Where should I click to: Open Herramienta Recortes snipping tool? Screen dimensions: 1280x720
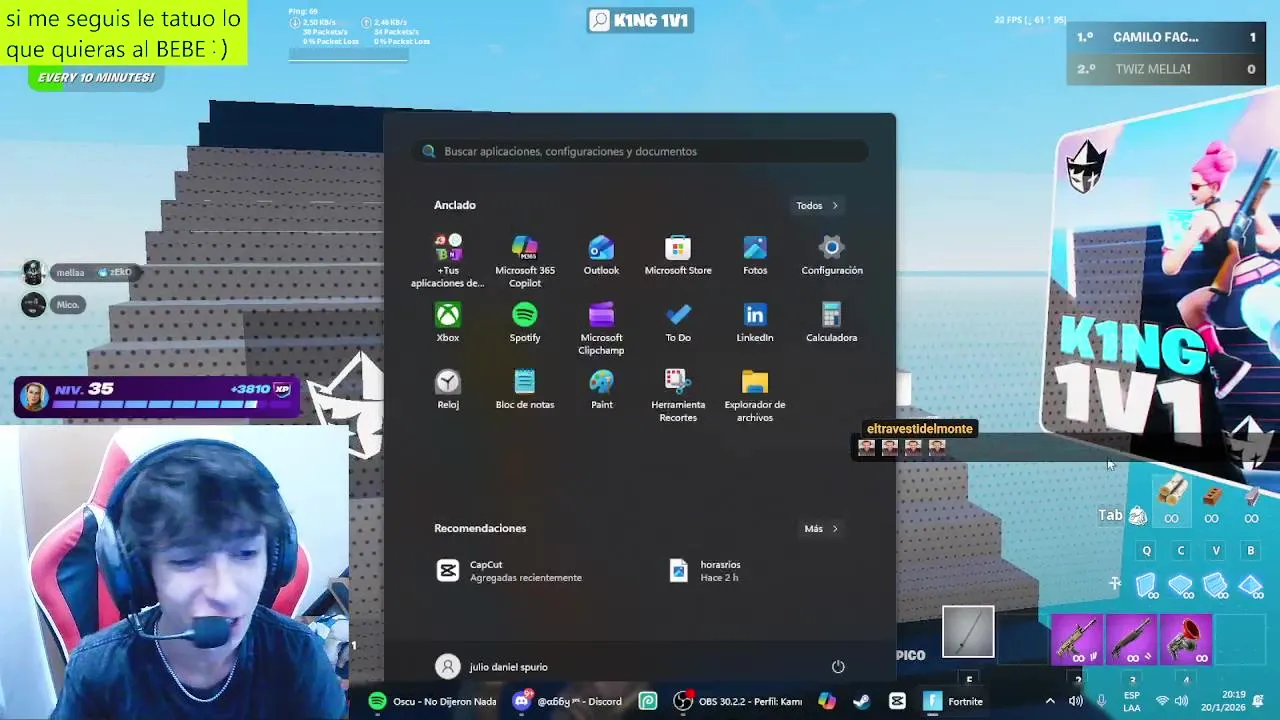[x=678, y=396]
